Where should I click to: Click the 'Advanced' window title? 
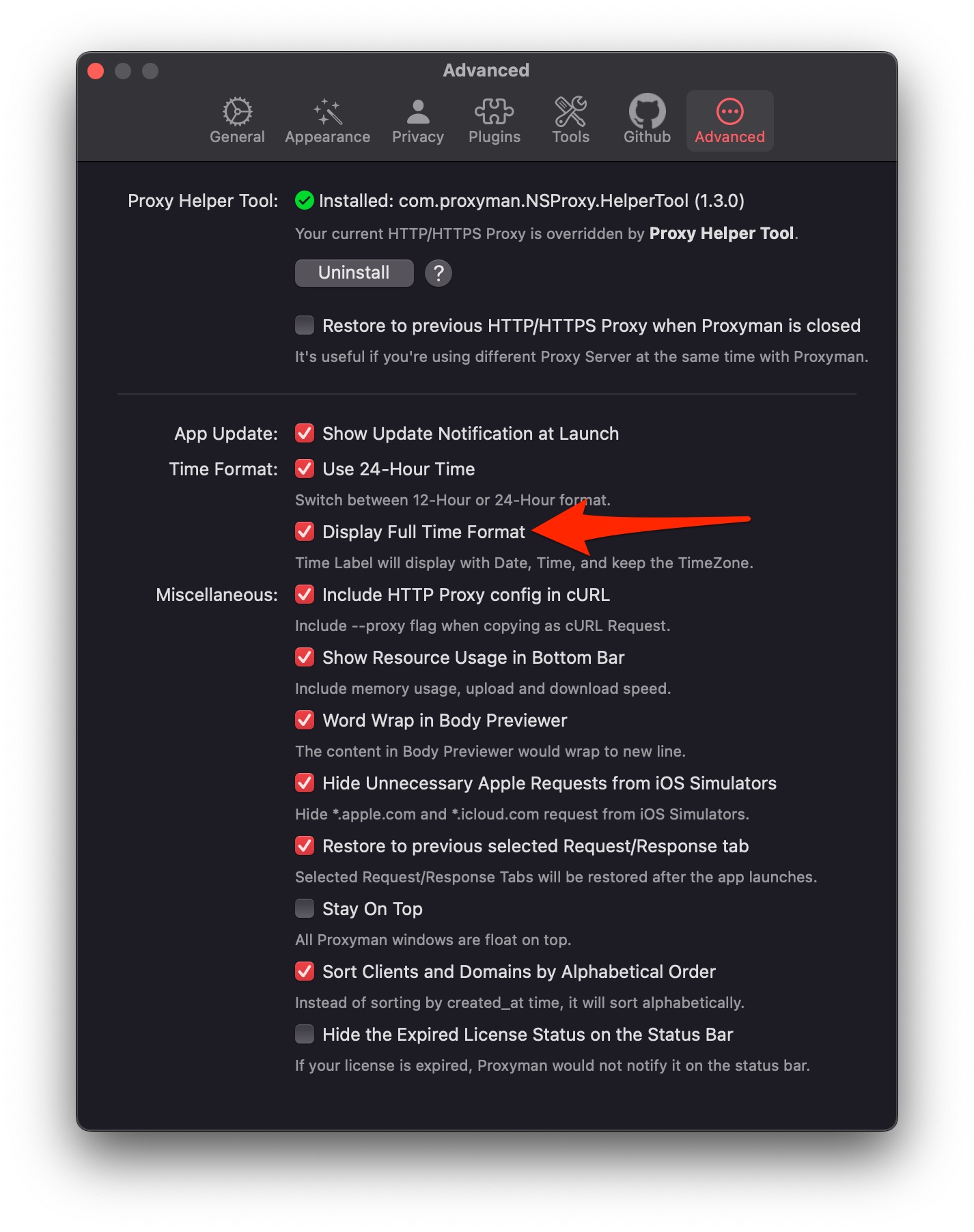[486, 70]
